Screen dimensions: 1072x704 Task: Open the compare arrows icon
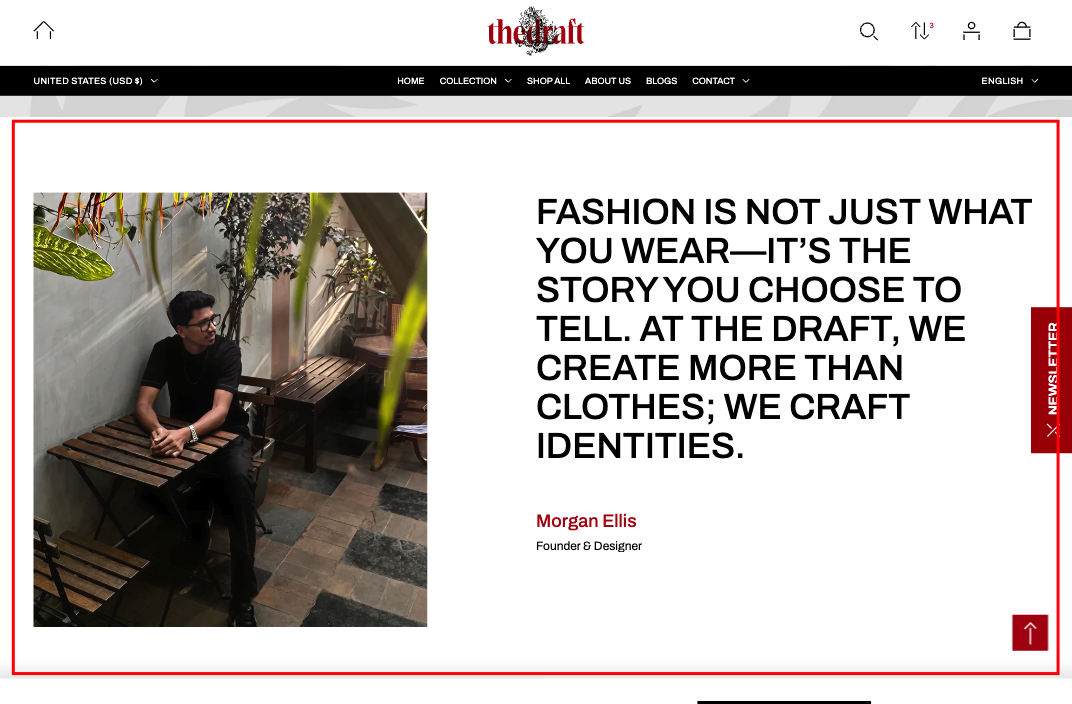[921, 31]
